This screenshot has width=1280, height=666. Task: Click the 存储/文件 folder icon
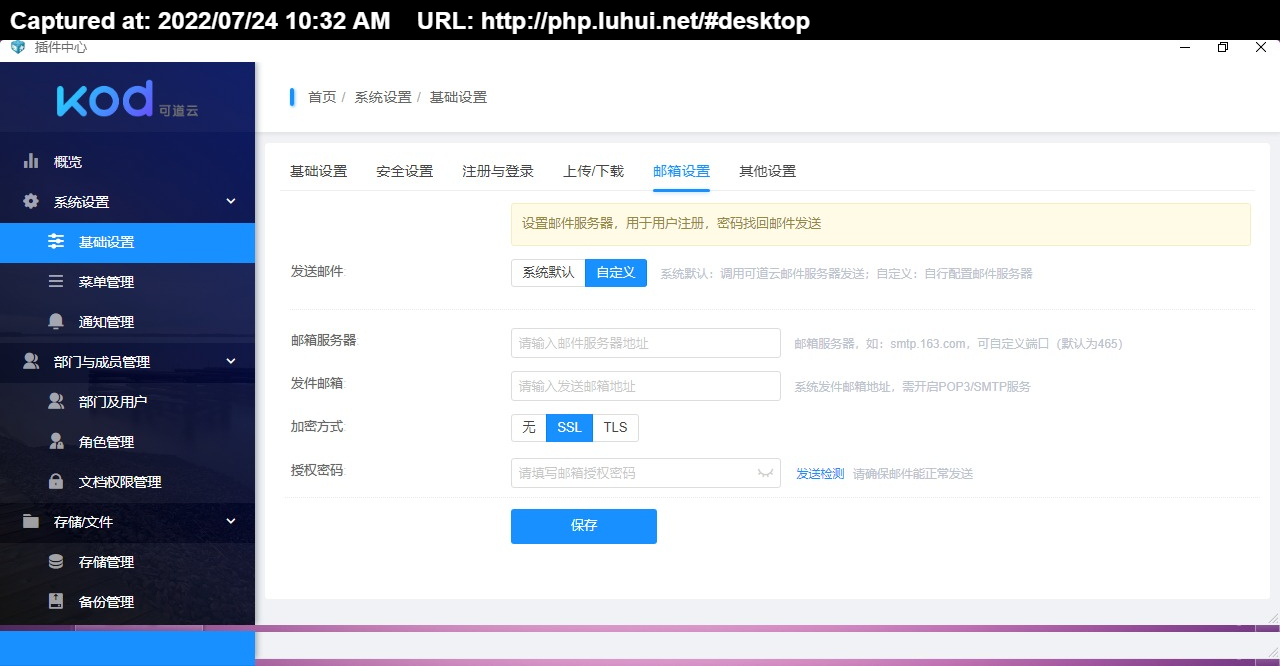[31, 521]
